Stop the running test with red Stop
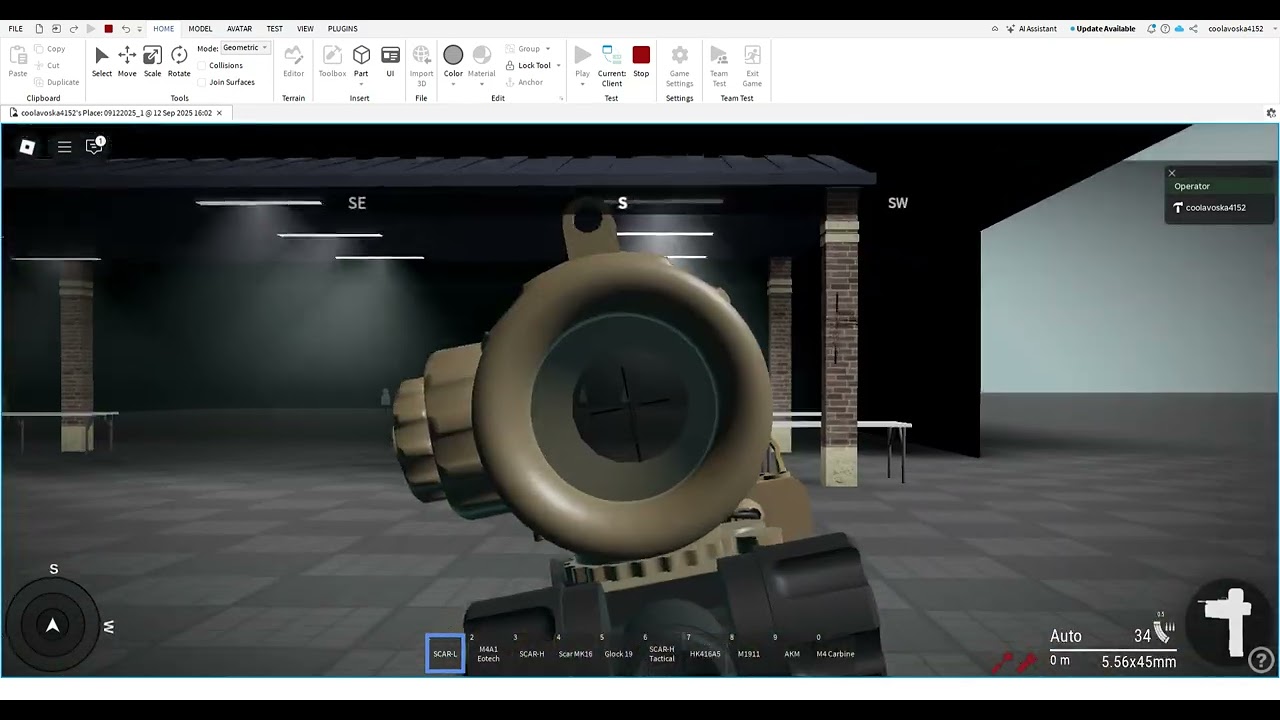Image resolution: width=1280 pixels, height=720 pixels. point(641,62)
